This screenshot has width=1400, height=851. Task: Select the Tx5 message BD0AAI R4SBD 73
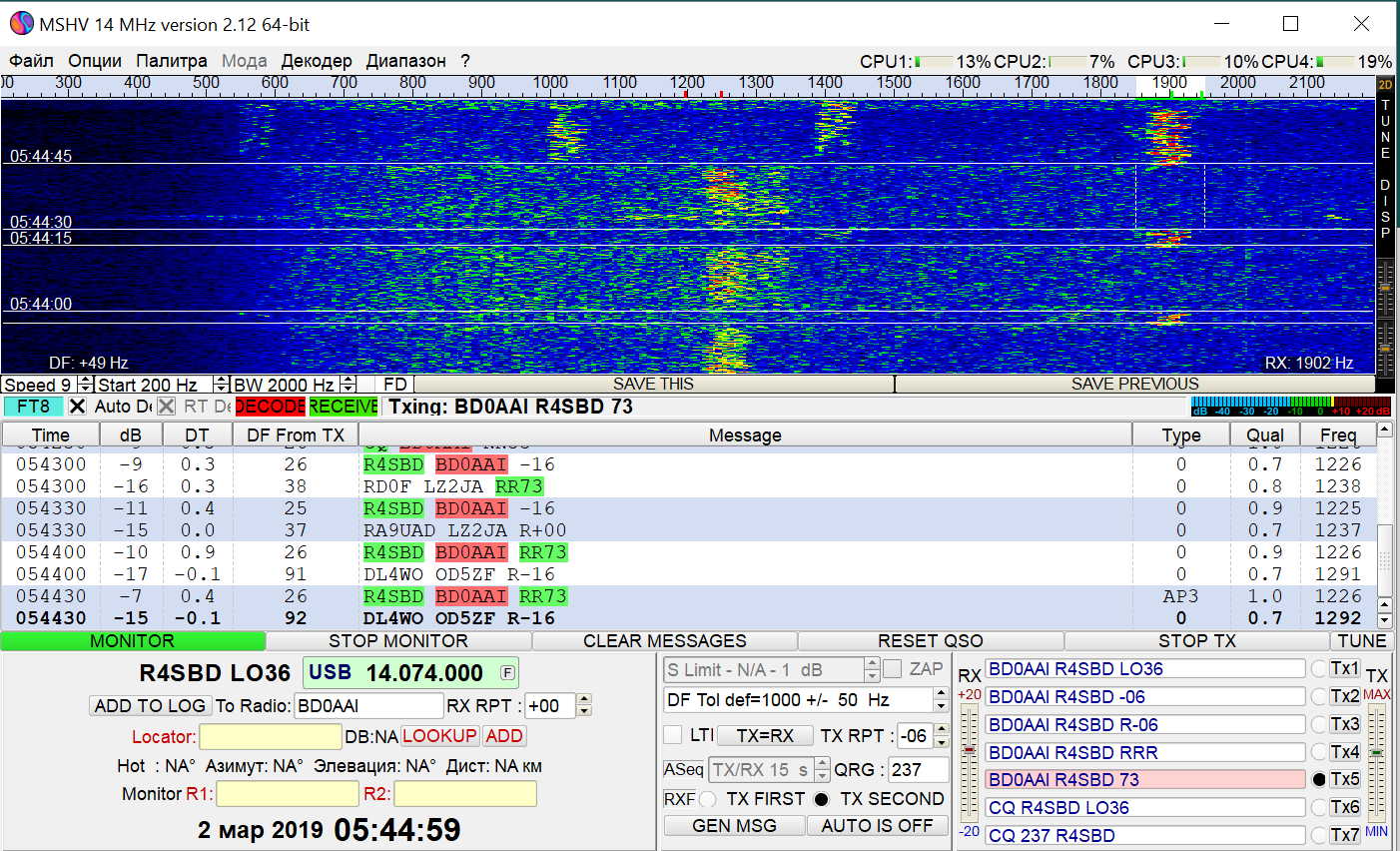(1144, 778)
